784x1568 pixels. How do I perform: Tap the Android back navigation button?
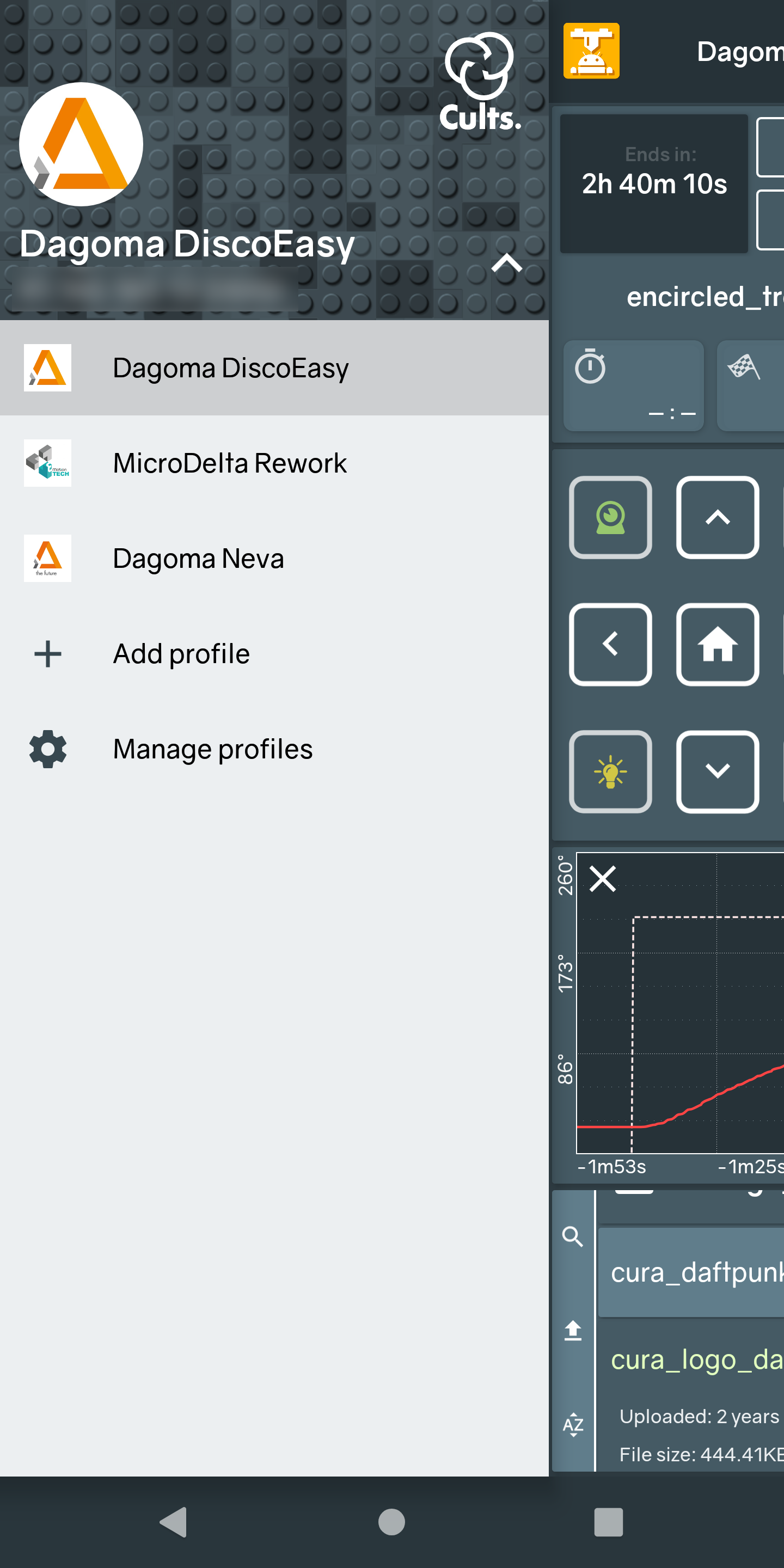tap(174, 1522)
